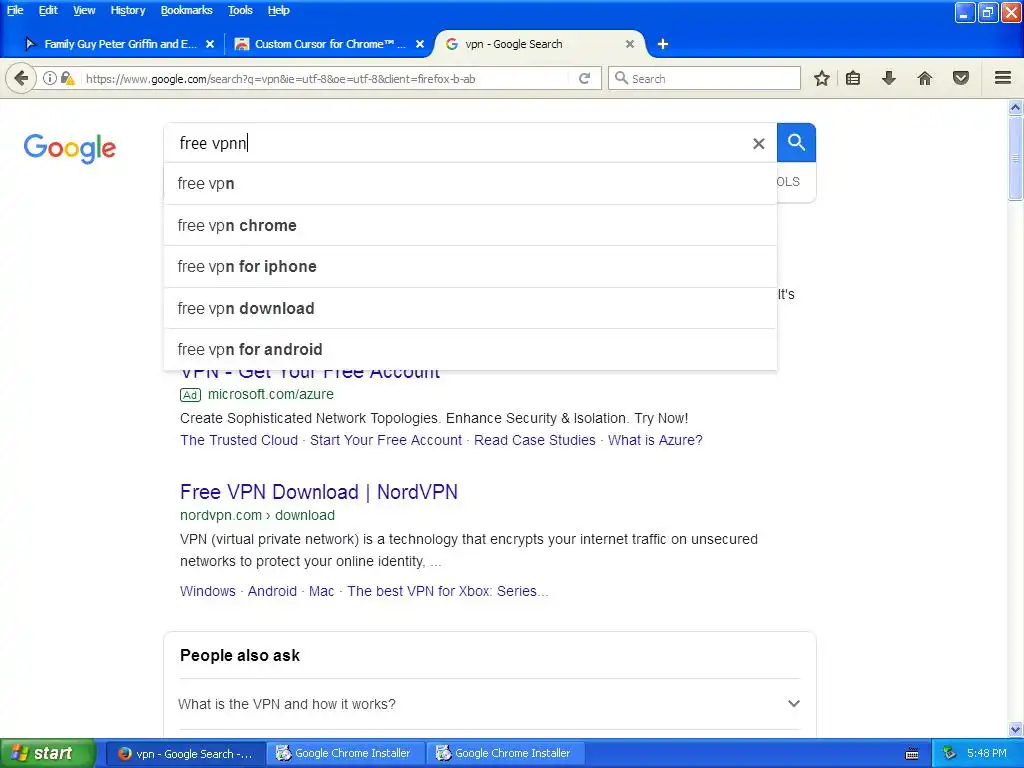Expand 'What is the VPN and how it works?'

tap(488, 704)
